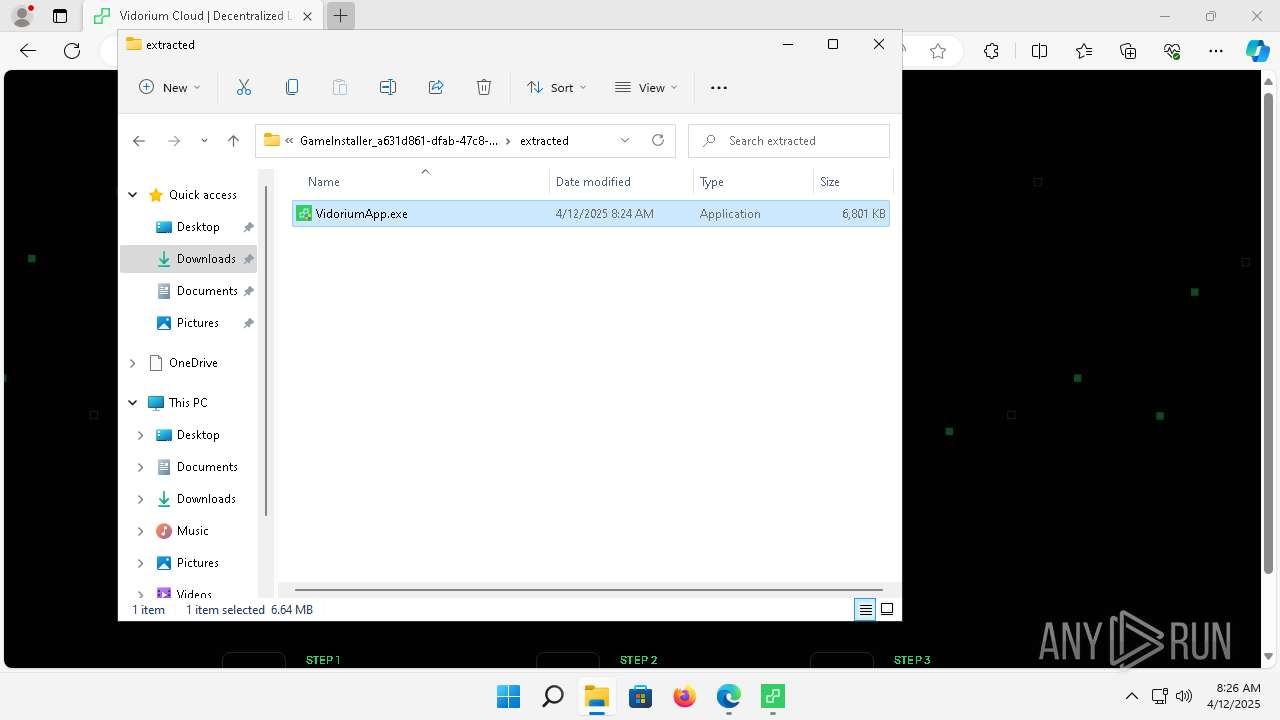Expand Documents under This PC
This screenshot has width=1280, height=720.
click(140, 467)
